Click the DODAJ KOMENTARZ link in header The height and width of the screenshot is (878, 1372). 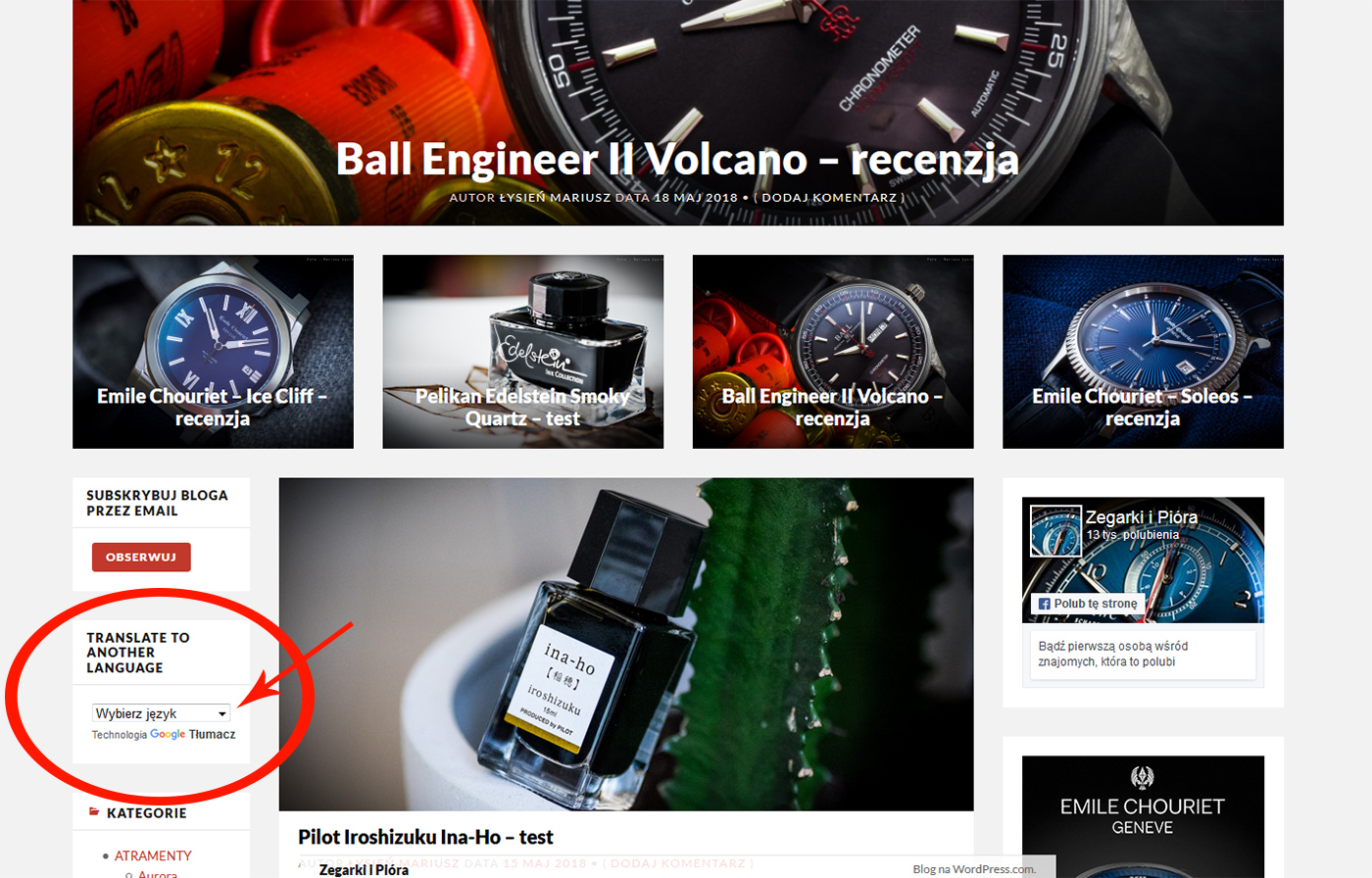pos(829,197)
